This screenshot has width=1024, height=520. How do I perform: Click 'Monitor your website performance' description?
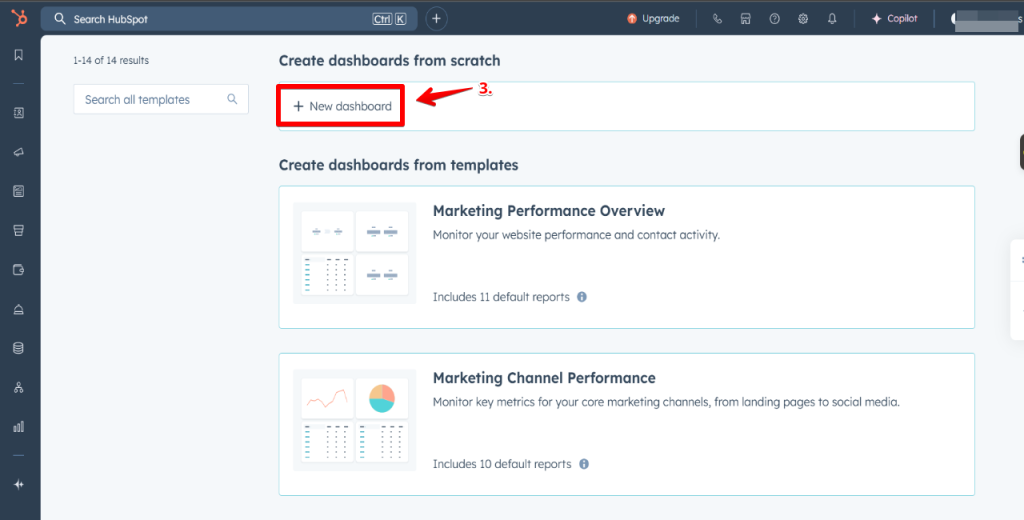(x=576, y=235)
